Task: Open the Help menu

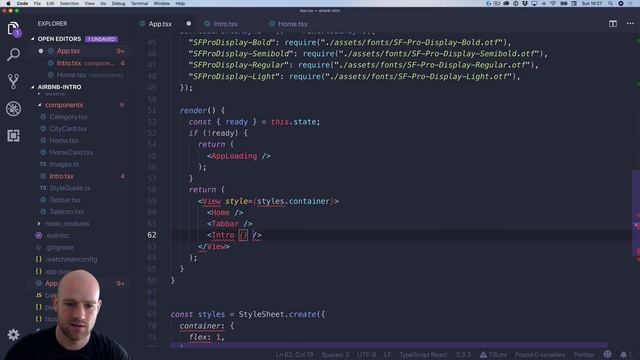Action: click(180, 3)
